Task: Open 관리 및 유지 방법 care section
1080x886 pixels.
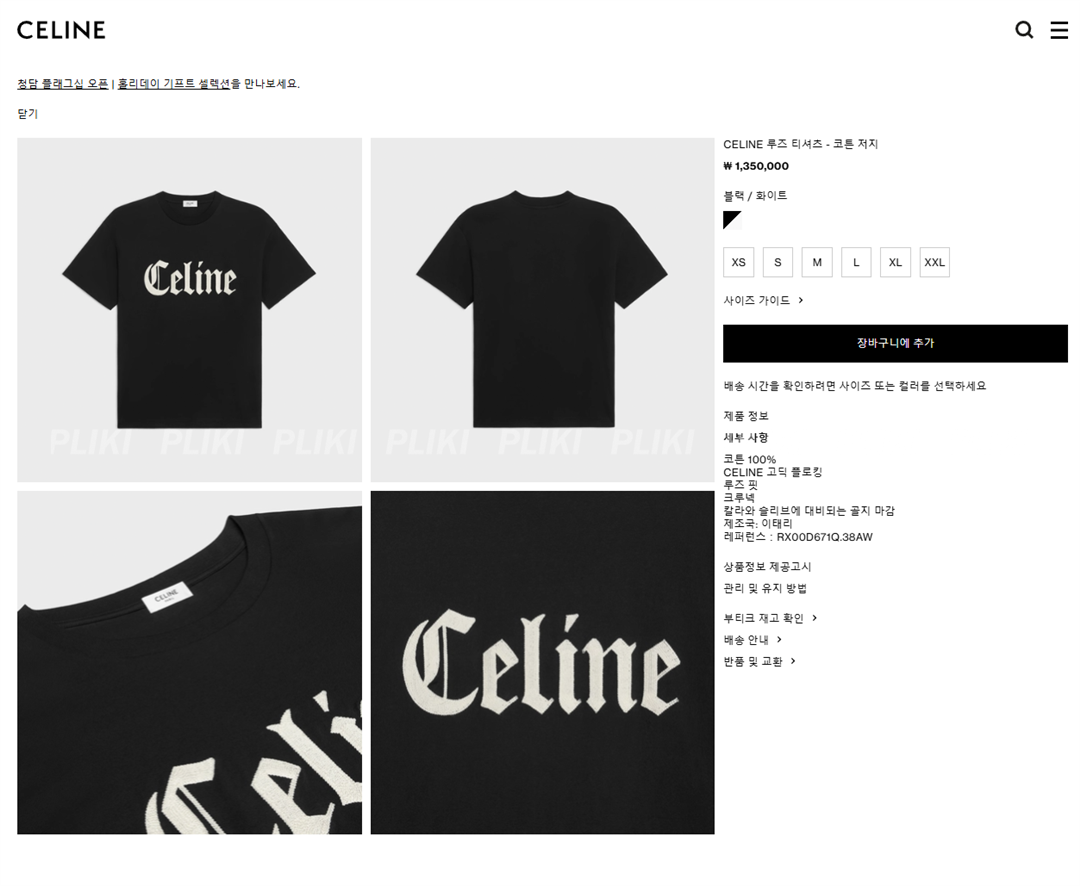Action: (x=765, y=588)
